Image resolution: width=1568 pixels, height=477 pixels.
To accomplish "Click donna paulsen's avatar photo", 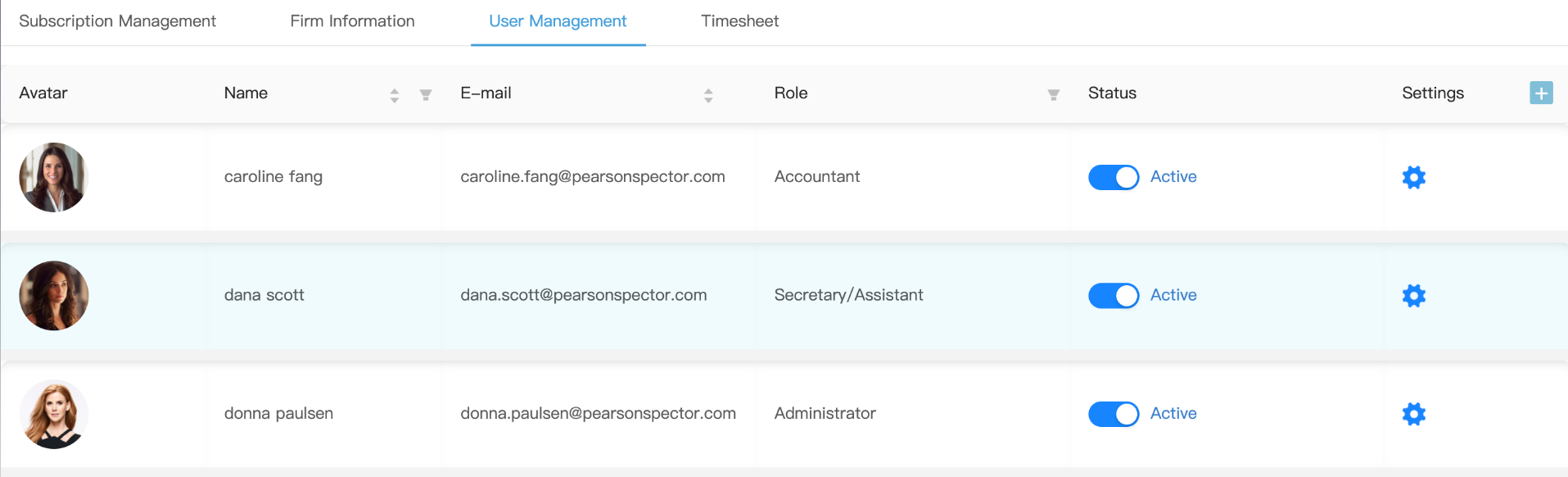I will click(x=53, y=414).
